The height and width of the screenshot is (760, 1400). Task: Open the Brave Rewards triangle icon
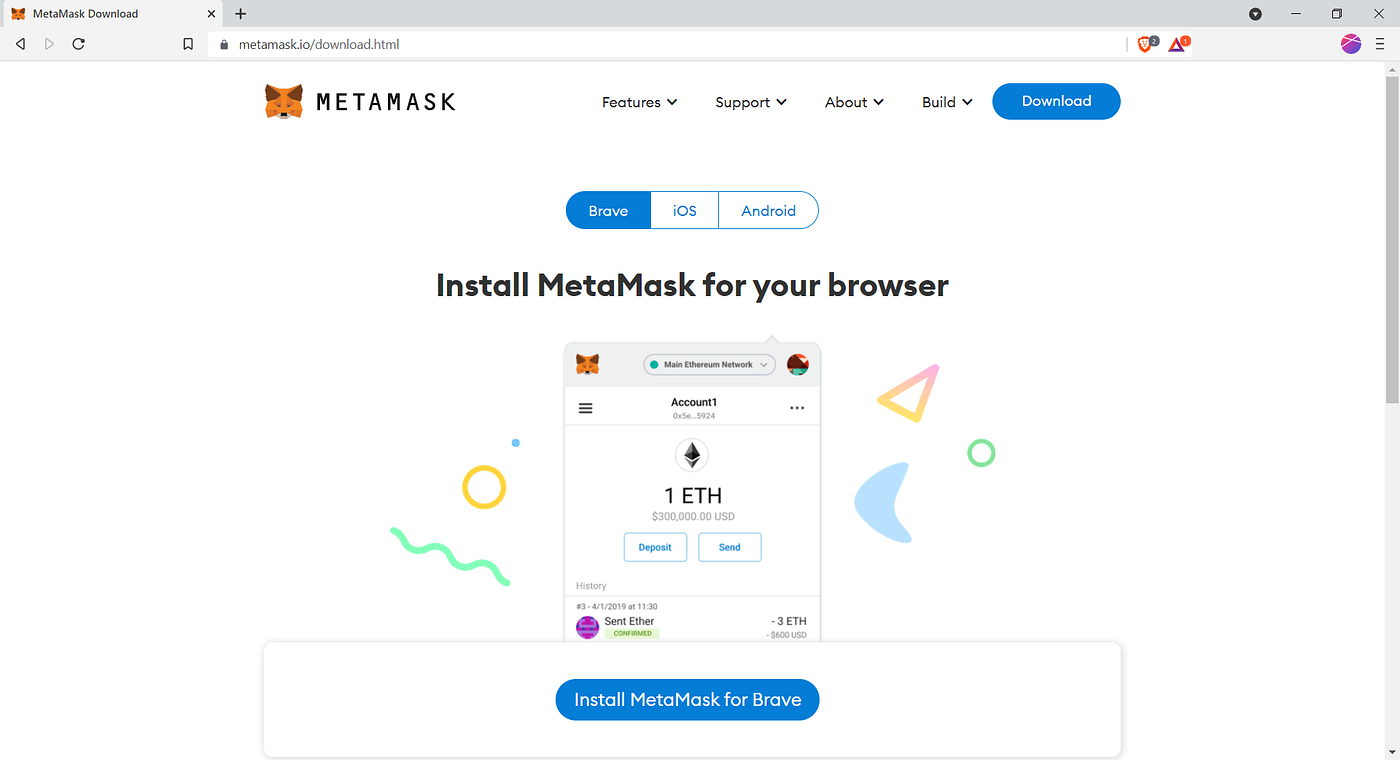pyautogui.click(x=1177, y=44)
